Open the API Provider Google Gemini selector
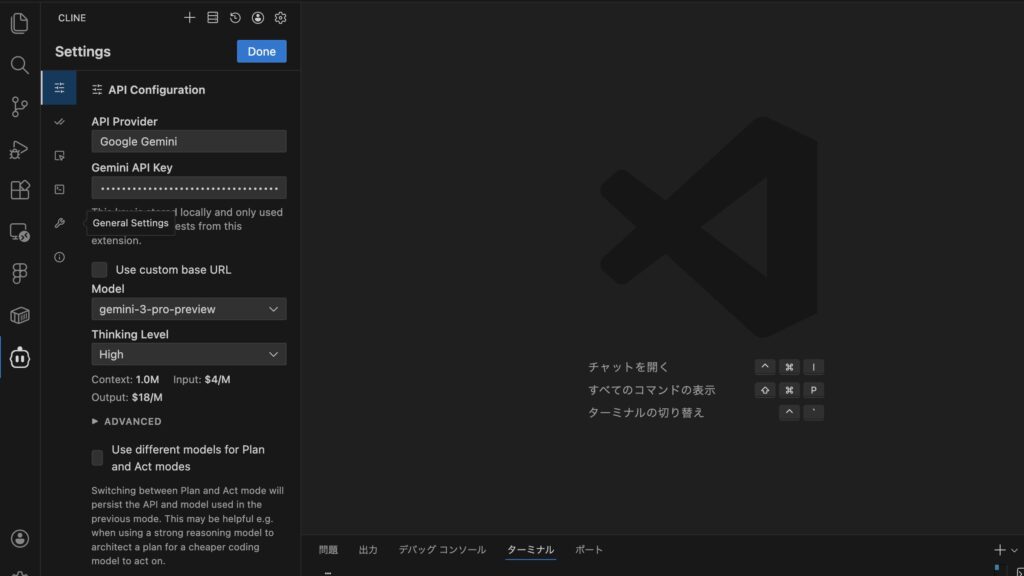 pos(188,142)
